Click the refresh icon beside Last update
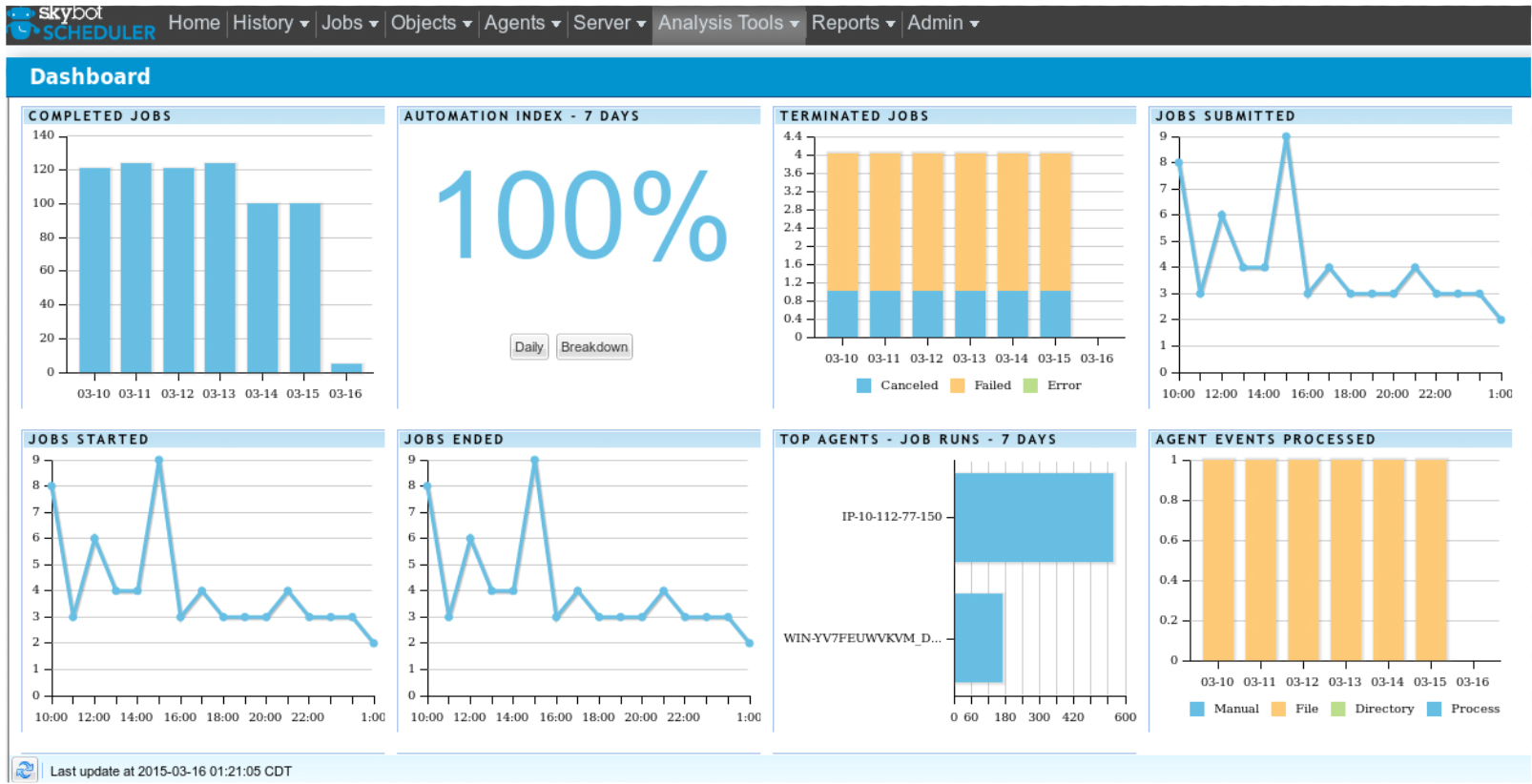Viewport: 1532px width, 784px height. pos(25,770)
